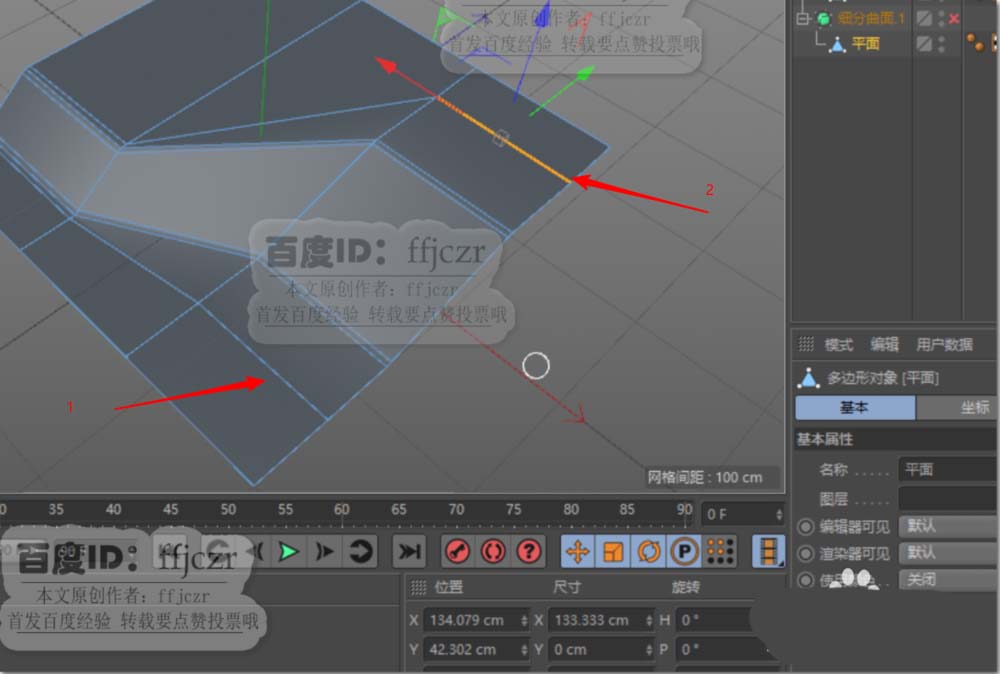Jump to the end of animation

tap(408, 552)
